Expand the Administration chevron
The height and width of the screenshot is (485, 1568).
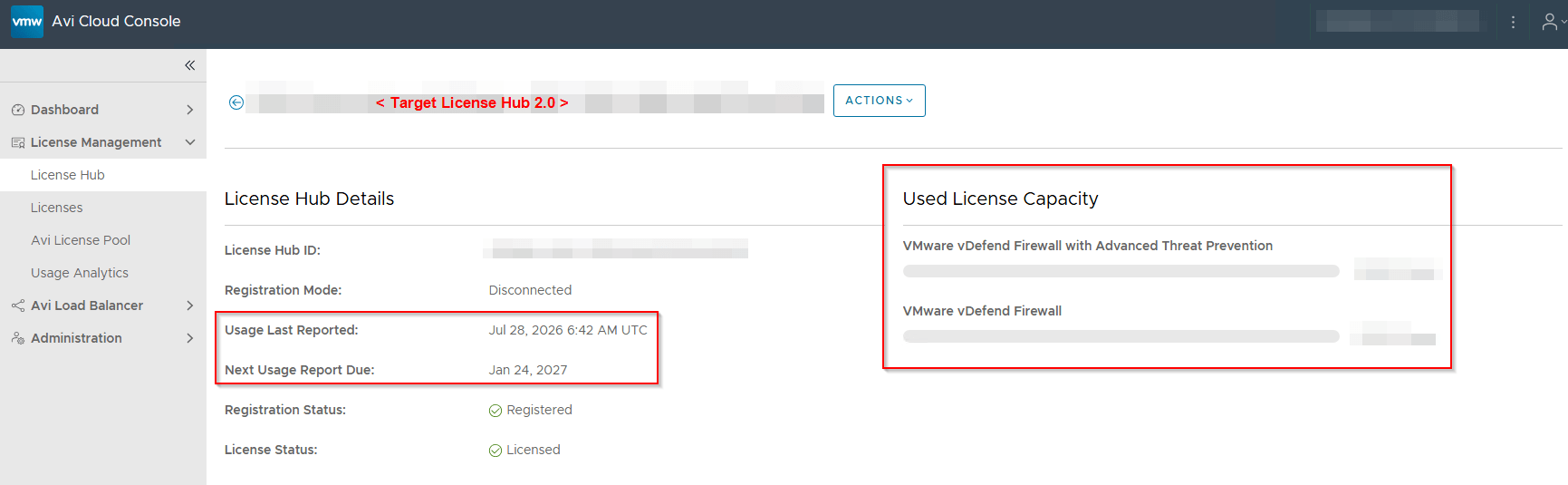tap(190, 338)
